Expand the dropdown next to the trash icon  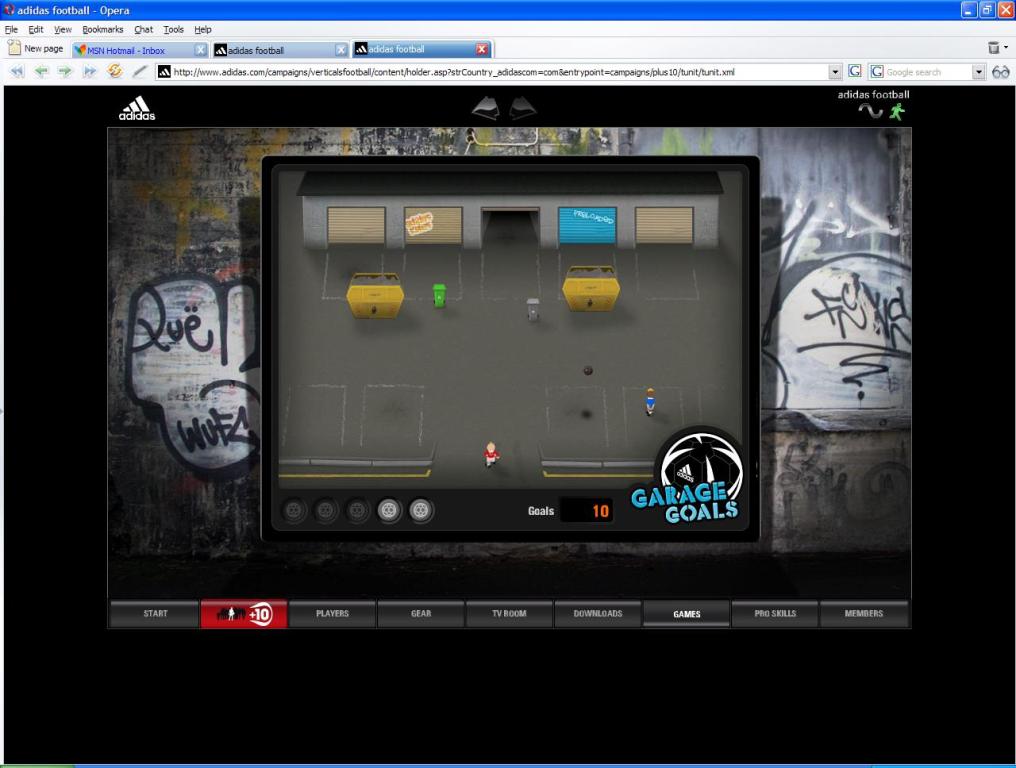(x=1006, y=47)
